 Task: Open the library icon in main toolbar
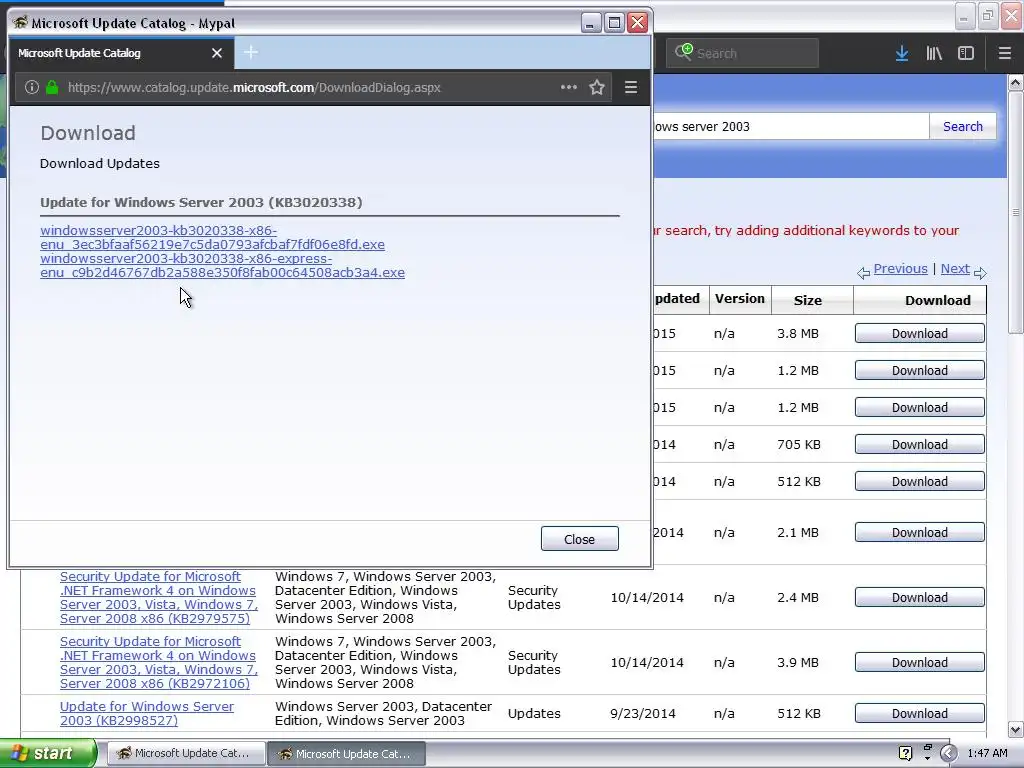click(x=934, y=54)
